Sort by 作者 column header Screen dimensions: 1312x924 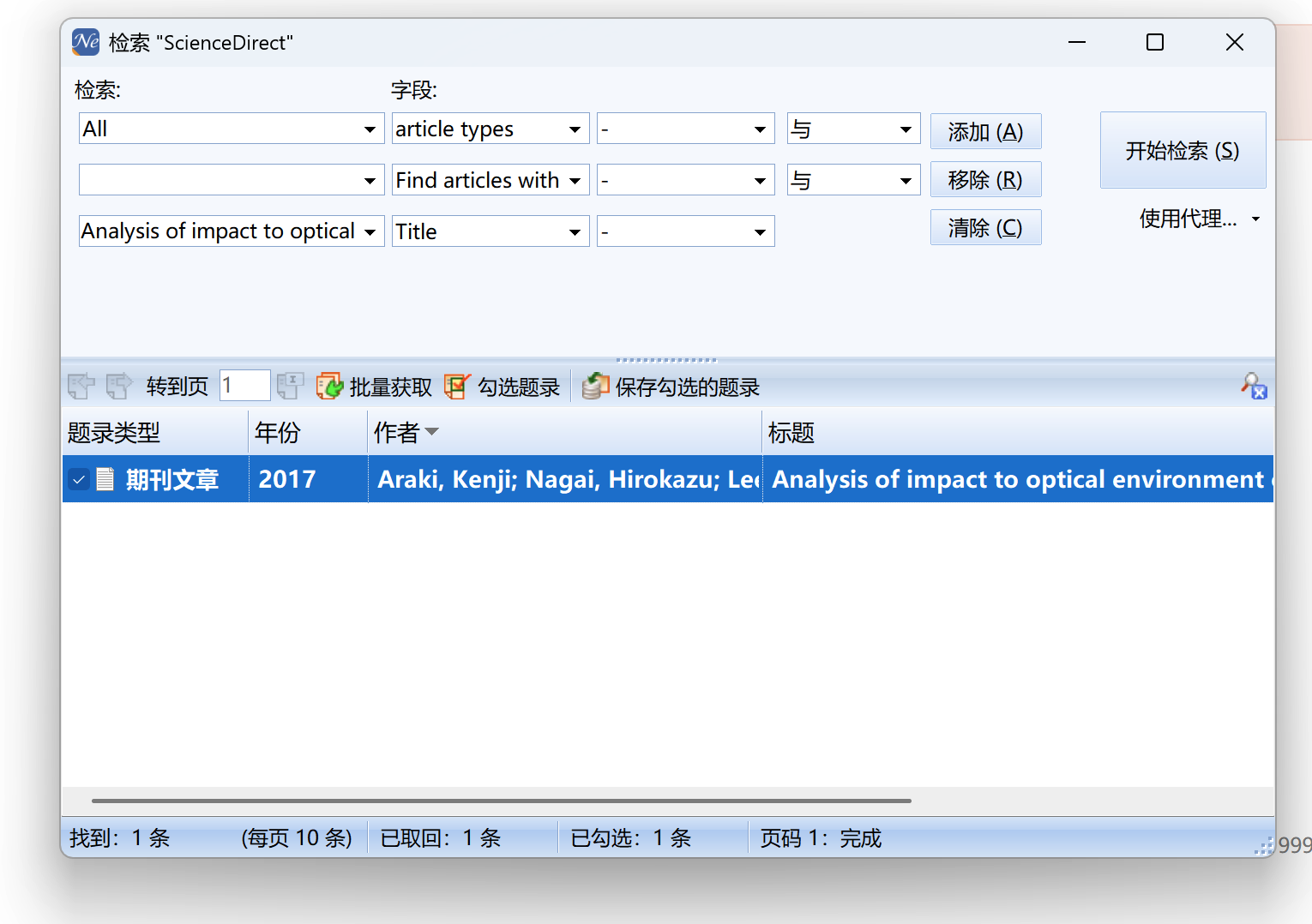tap(565, 433)
